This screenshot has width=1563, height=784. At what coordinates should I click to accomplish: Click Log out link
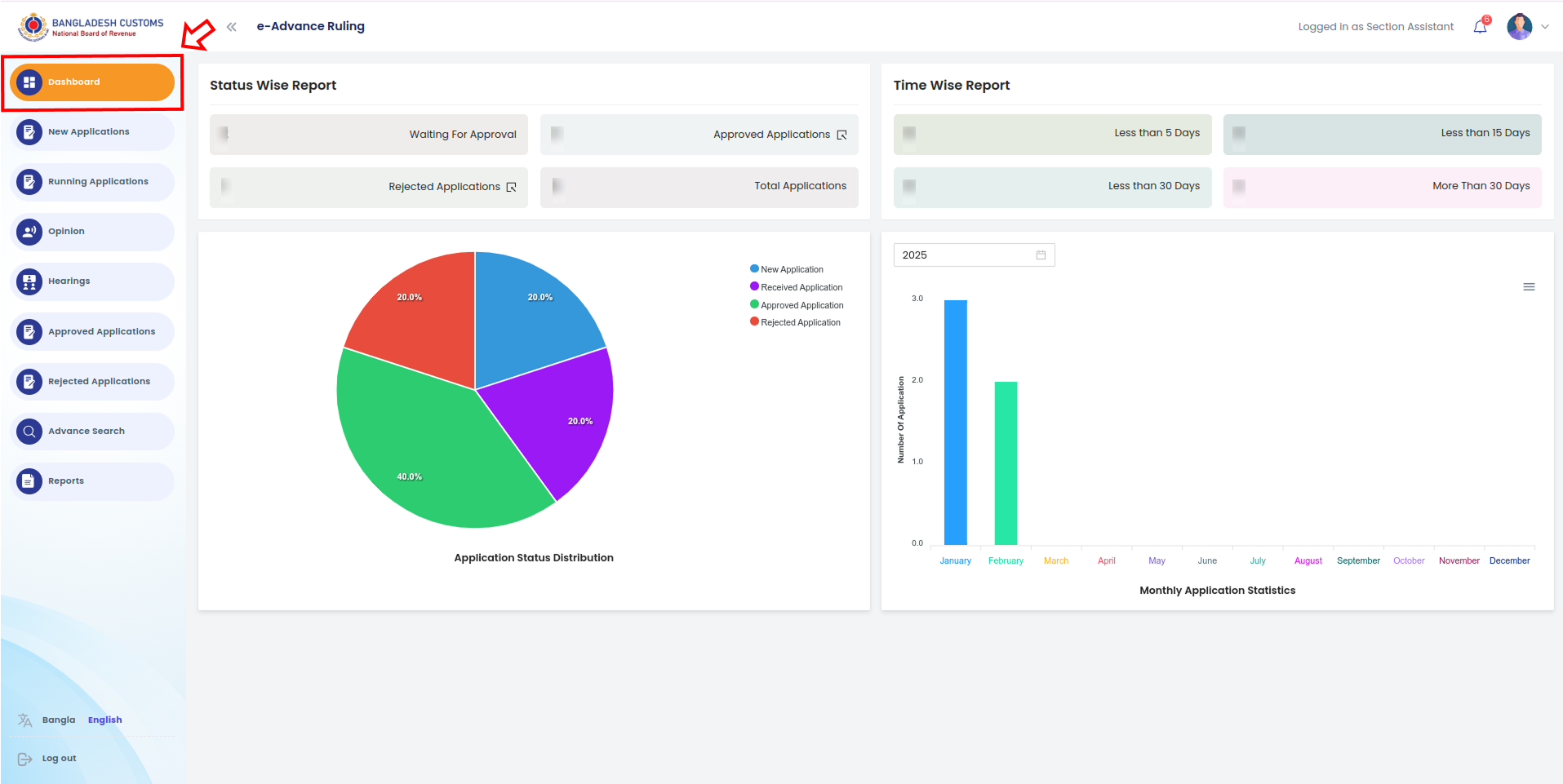(x=59, y=759)
